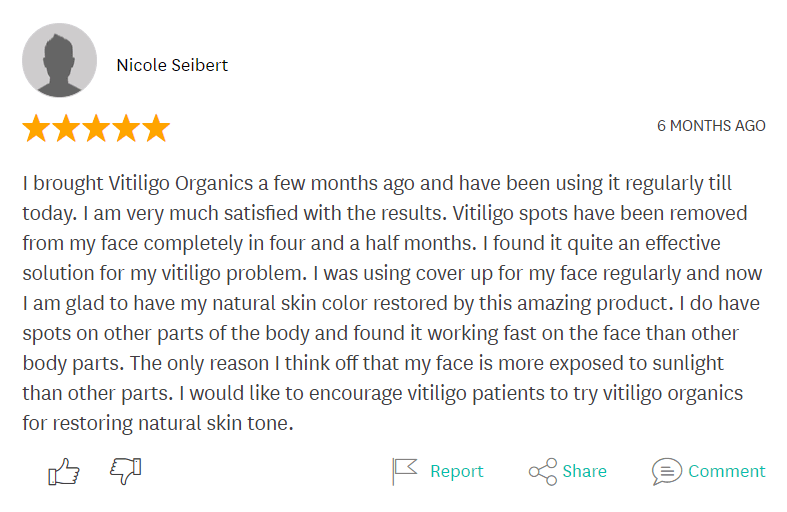Image resolution: width=787 pixels, height=512 pixels.
Task: Click the speech bubble comment icon
Action: tap(667, 471)
